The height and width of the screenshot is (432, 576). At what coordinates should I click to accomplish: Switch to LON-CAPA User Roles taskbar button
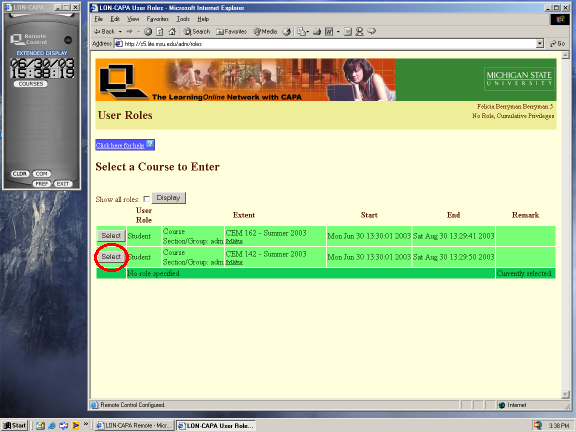coord(216,426)
